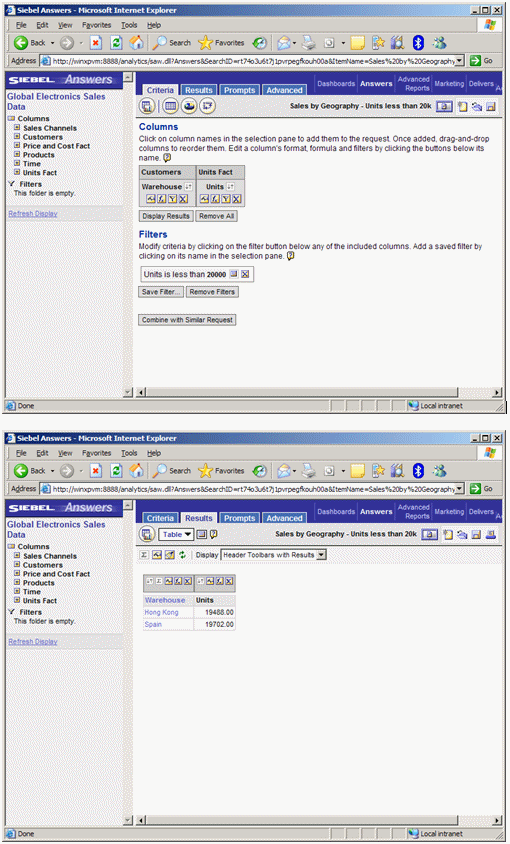Open Back button history arrow in Results-view window

click(53, 470)
